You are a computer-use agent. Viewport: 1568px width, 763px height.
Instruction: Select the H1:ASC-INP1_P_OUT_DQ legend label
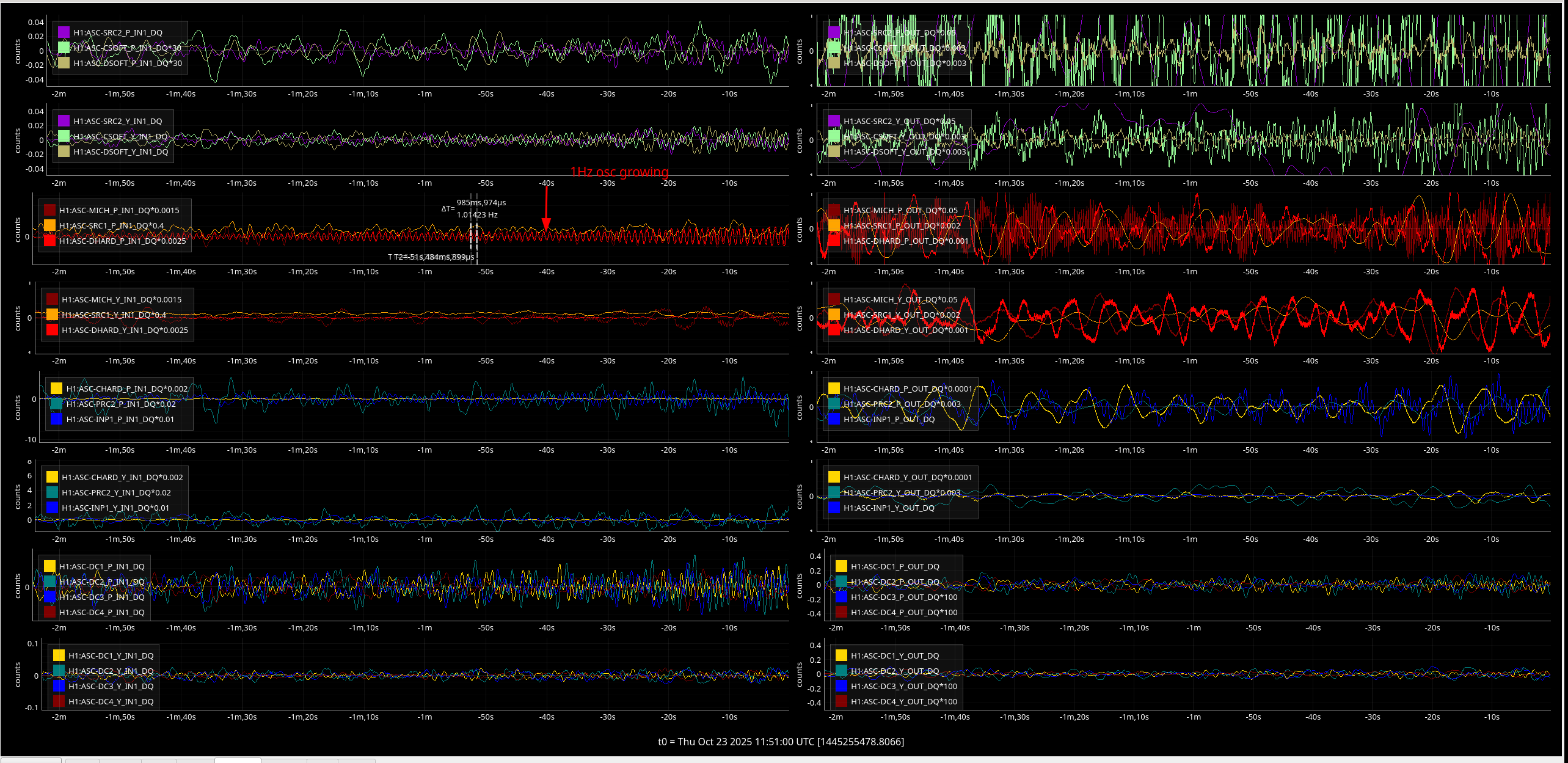[x=889, y=419]
